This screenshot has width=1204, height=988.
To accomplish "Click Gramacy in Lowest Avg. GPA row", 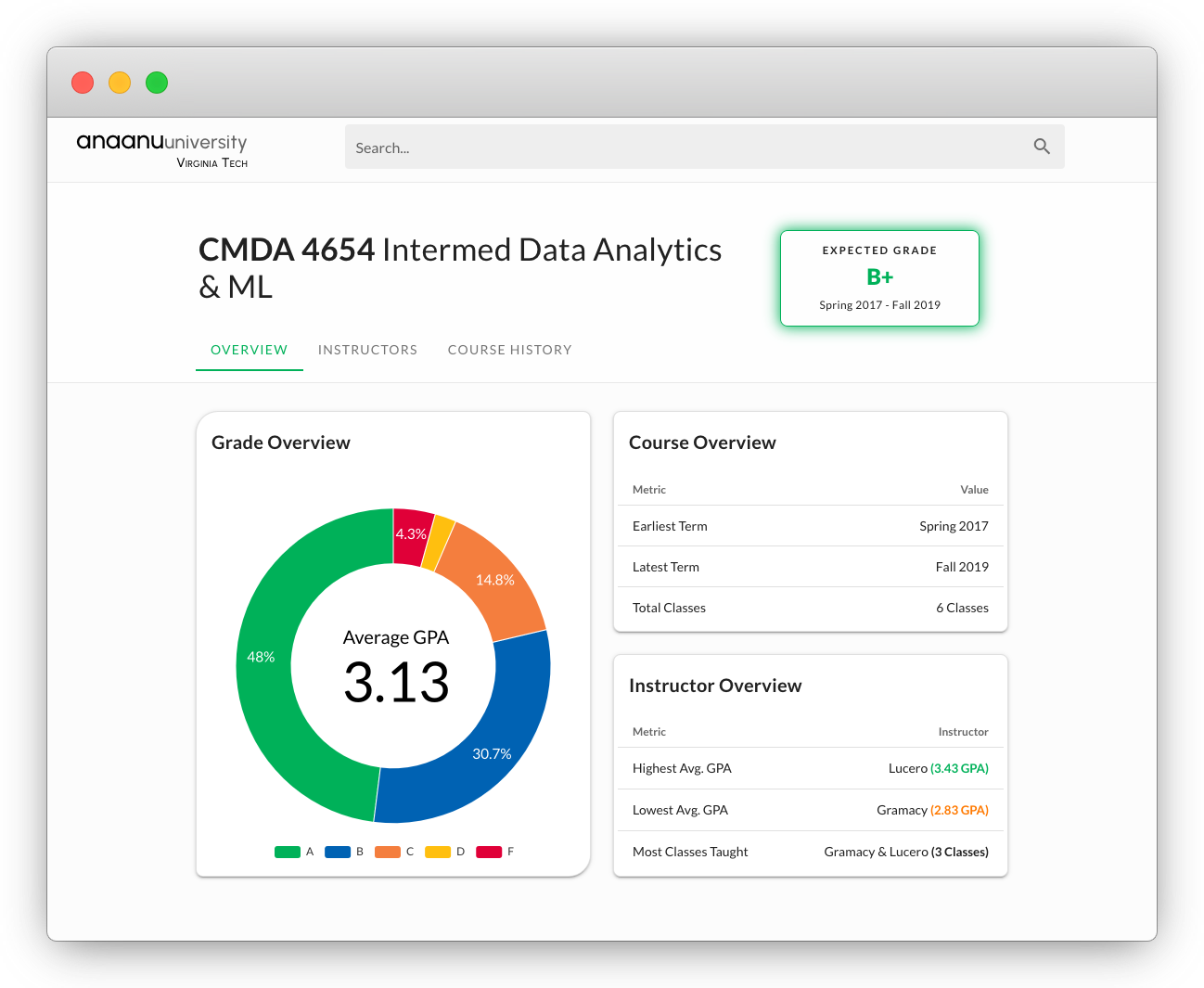I will [x=902, y=810].
